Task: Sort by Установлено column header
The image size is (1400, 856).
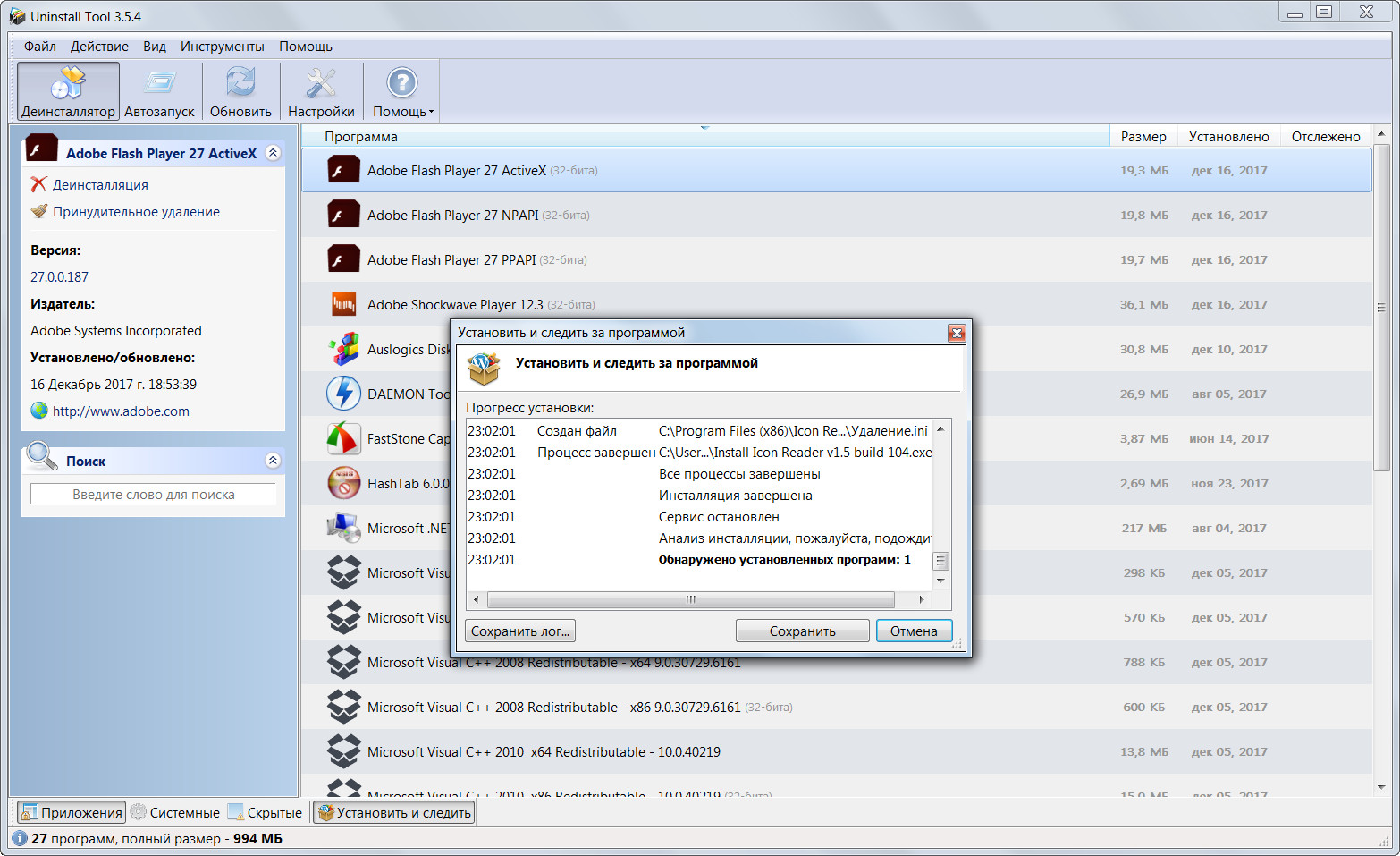Action: tap(1228, 136)
